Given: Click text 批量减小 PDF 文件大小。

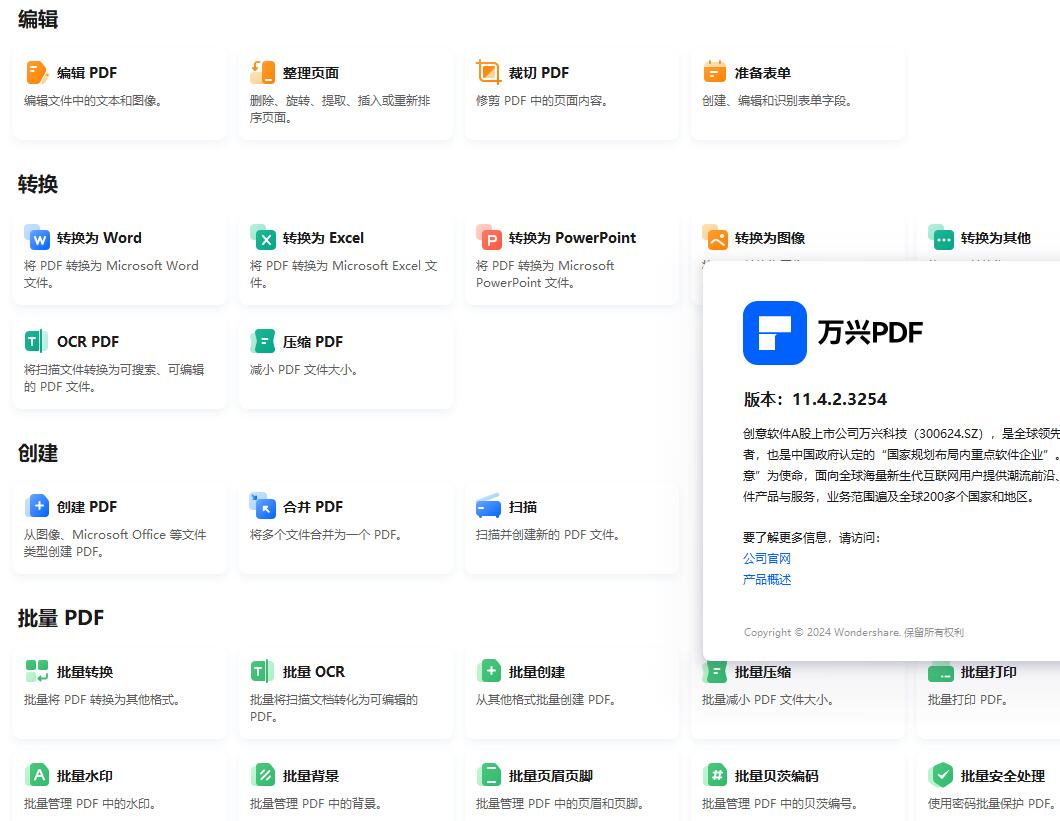Looking at the screenshot, I should point(767,700).
